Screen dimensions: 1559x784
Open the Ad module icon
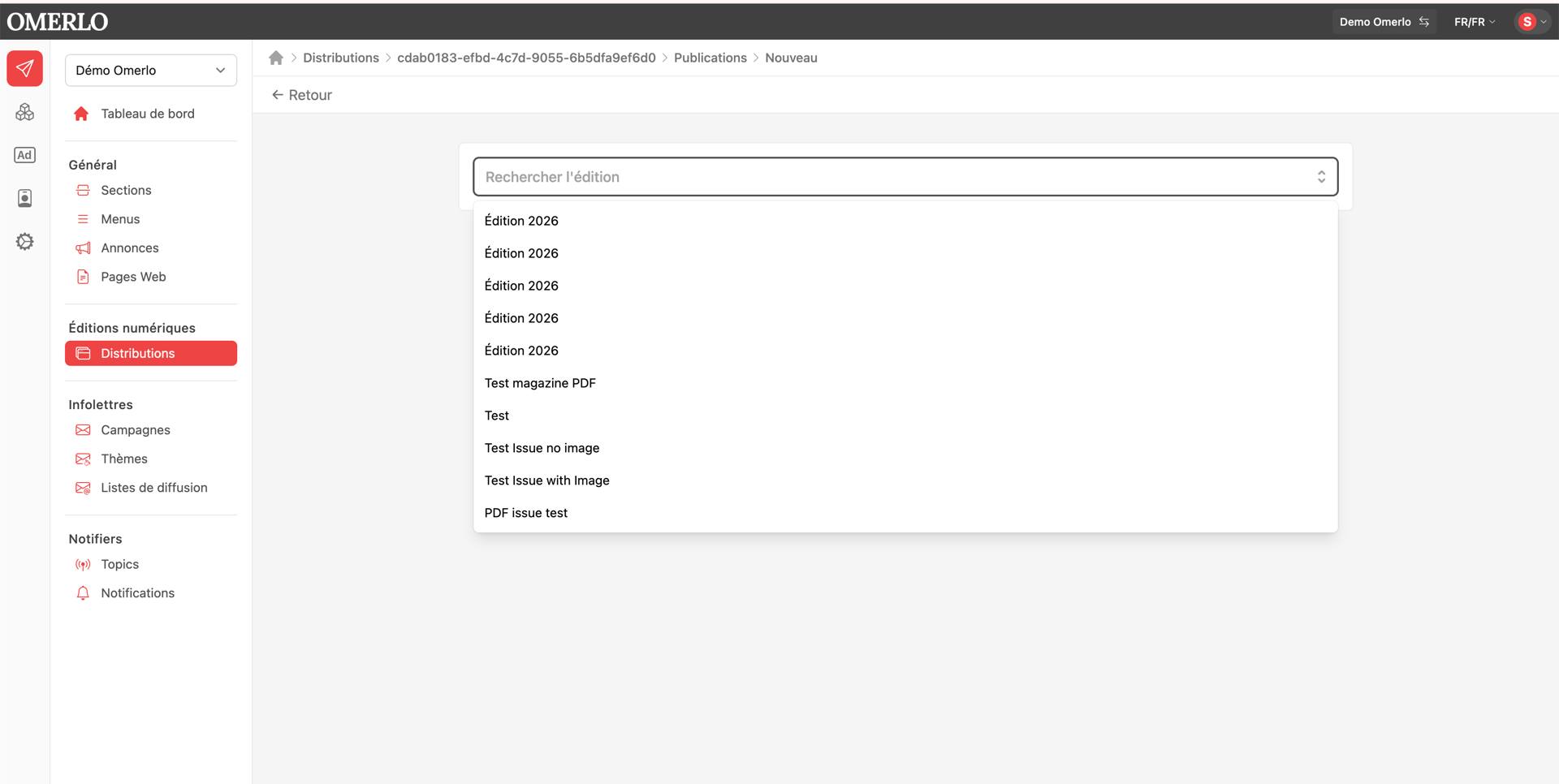click(x=24, y=155)
